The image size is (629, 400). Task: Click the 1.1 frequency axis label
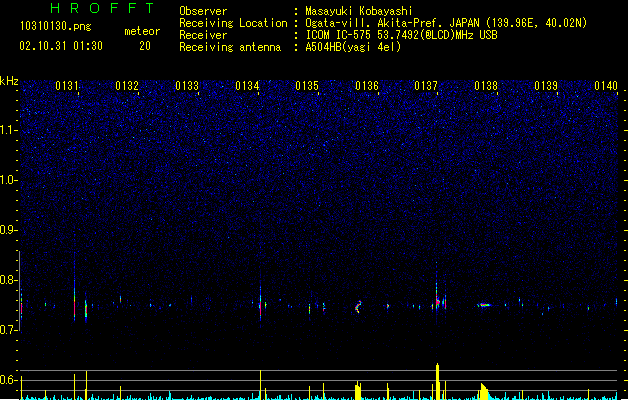[9, 130]
